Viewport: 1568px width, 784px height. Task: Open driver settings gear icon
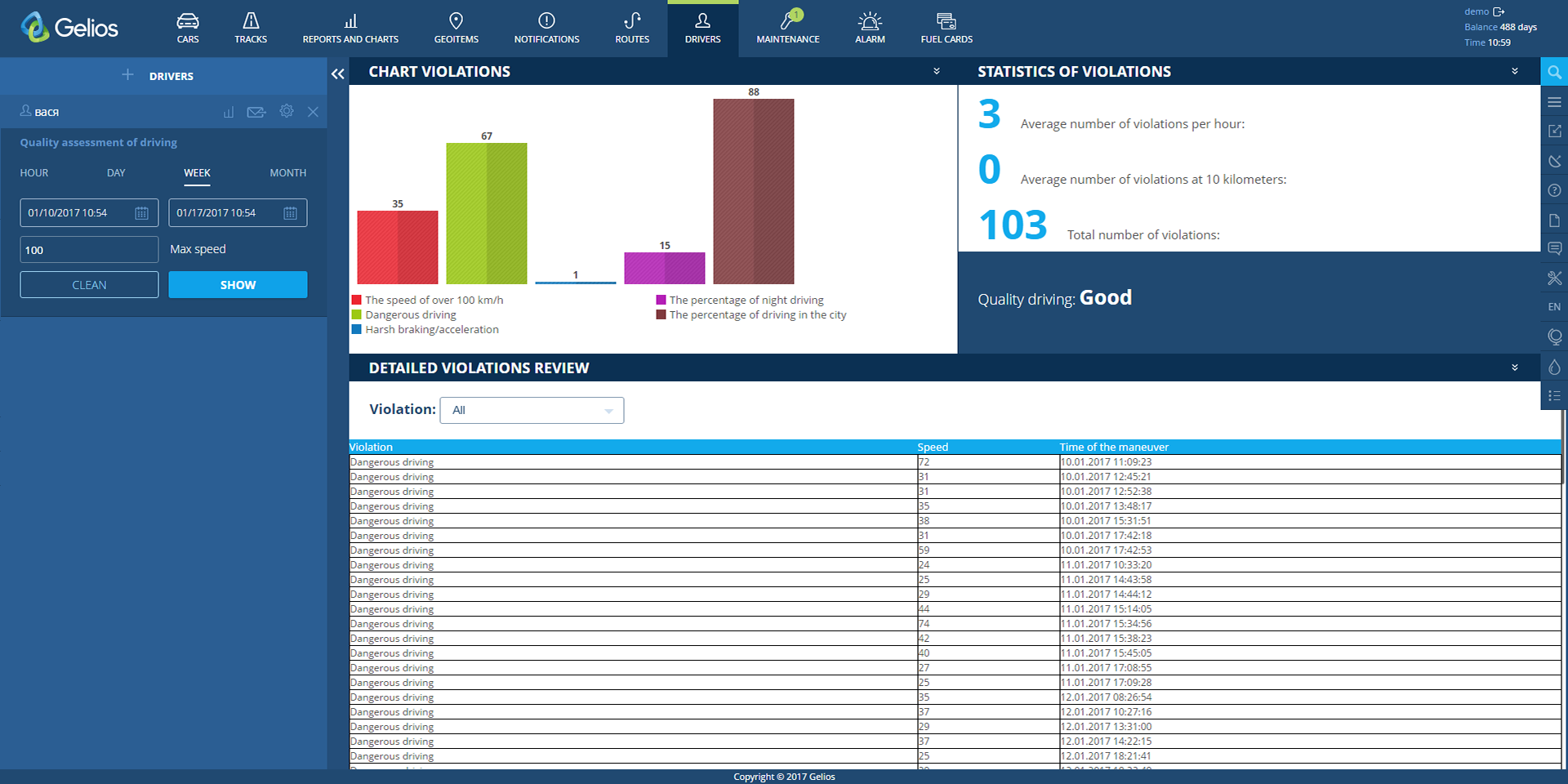pyautogui.click(x=287, y=111)
